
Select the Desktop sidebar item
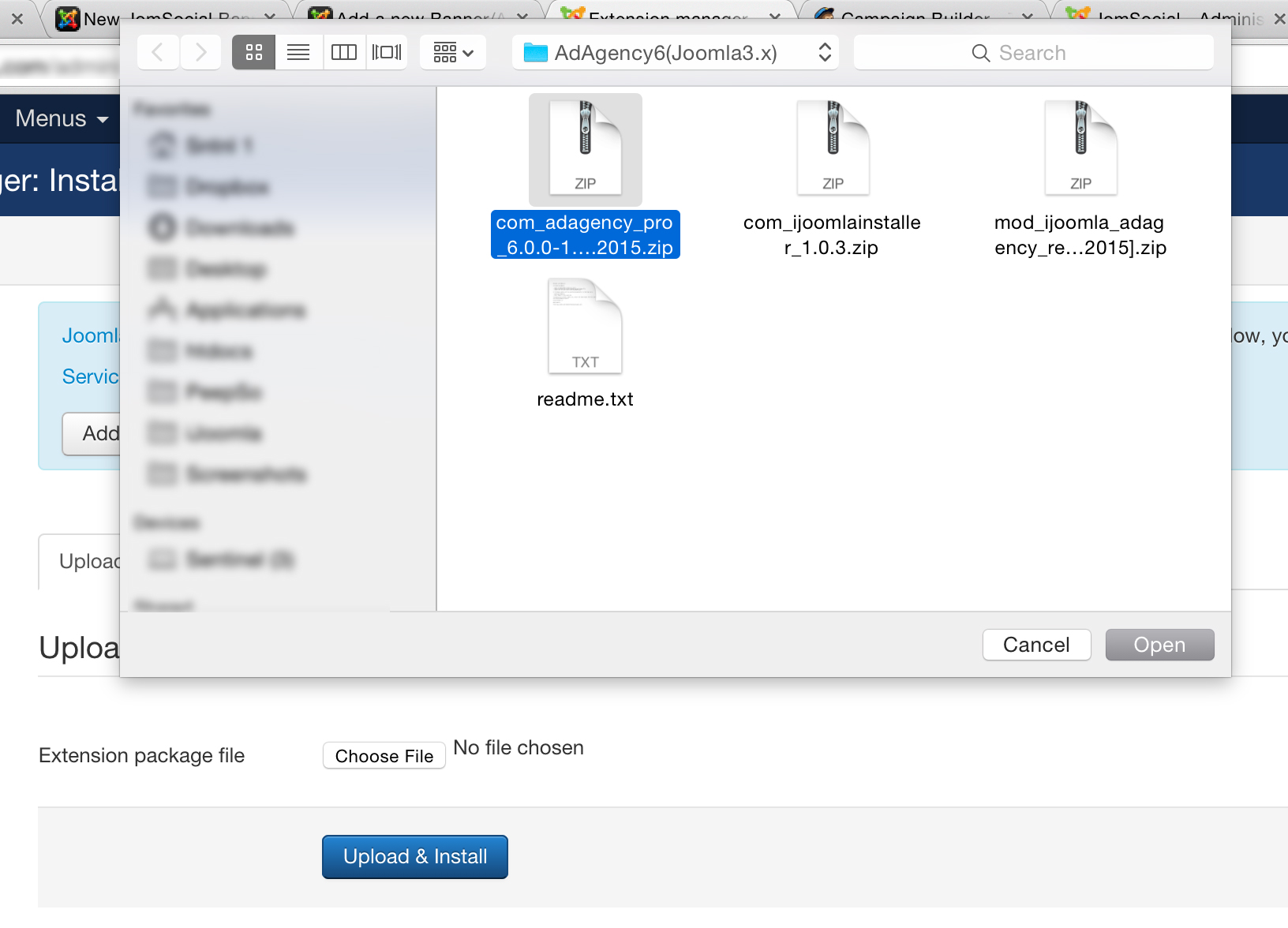point(208,269)
